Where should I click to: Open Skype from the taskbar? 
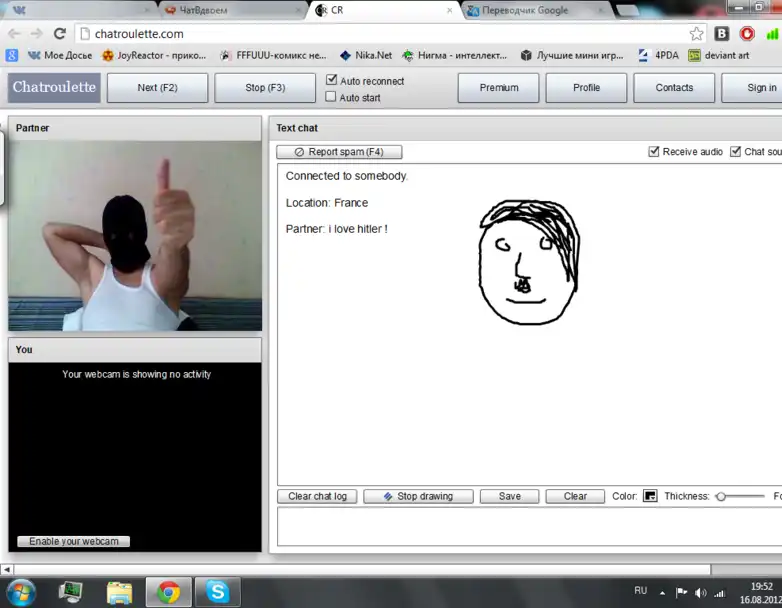click(217, 592)
